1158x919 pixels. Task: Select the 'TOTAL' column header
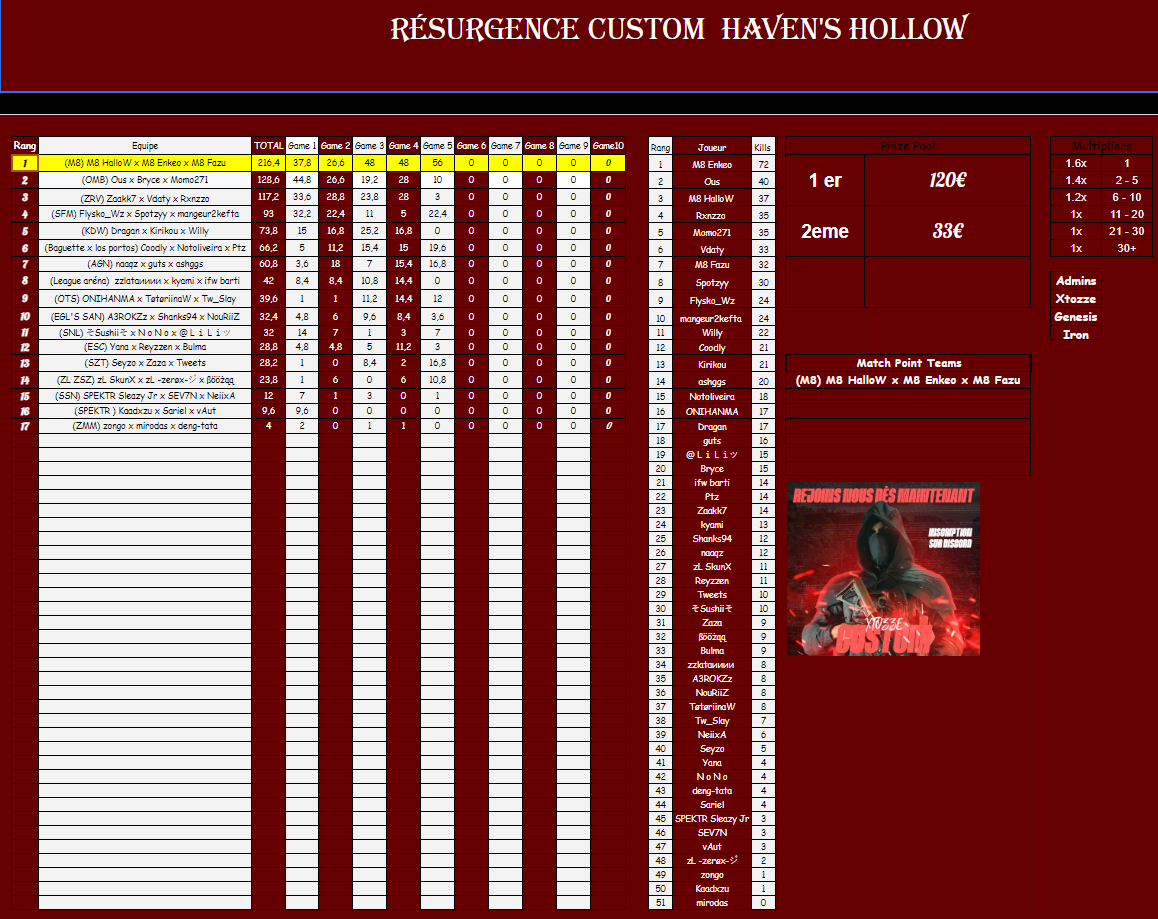pos(269,146)
